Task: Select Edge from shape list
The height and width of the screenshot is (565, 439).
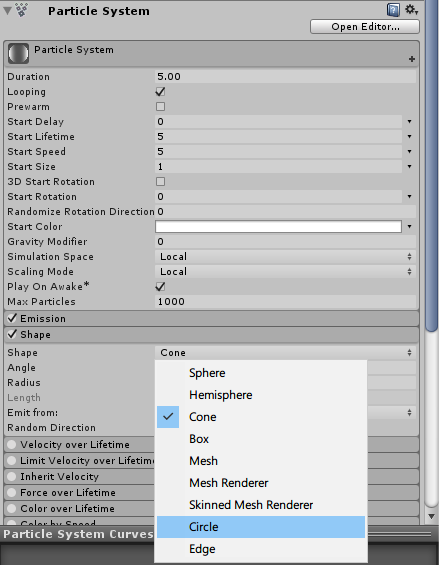Action: point(261,549)
